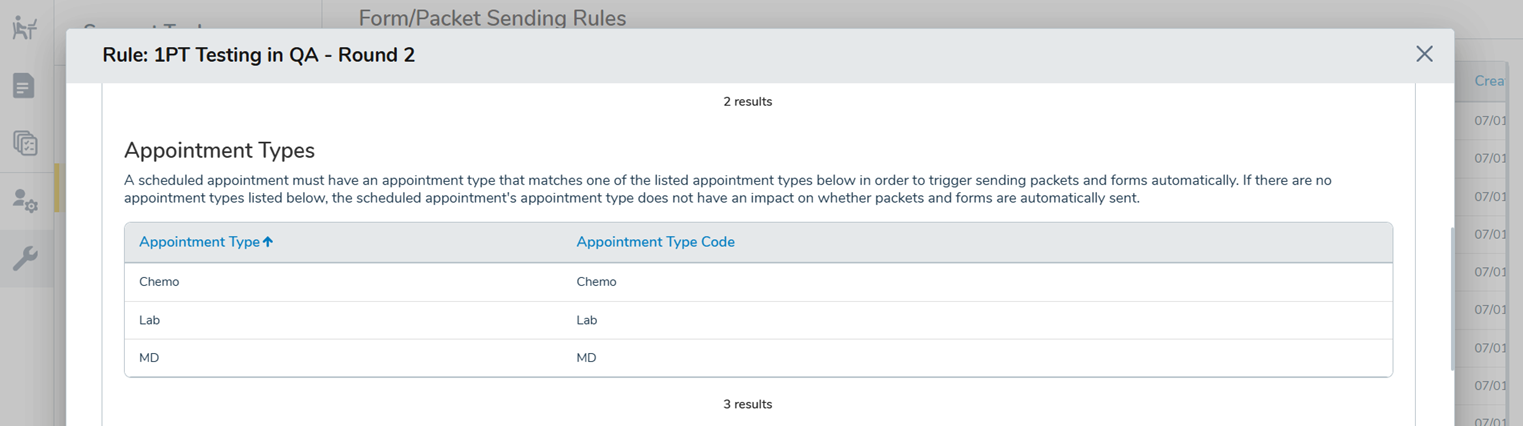Sort by Appointment Type Code column header
The height and width of the screenshot is (426, 1523).
point(655,242)
